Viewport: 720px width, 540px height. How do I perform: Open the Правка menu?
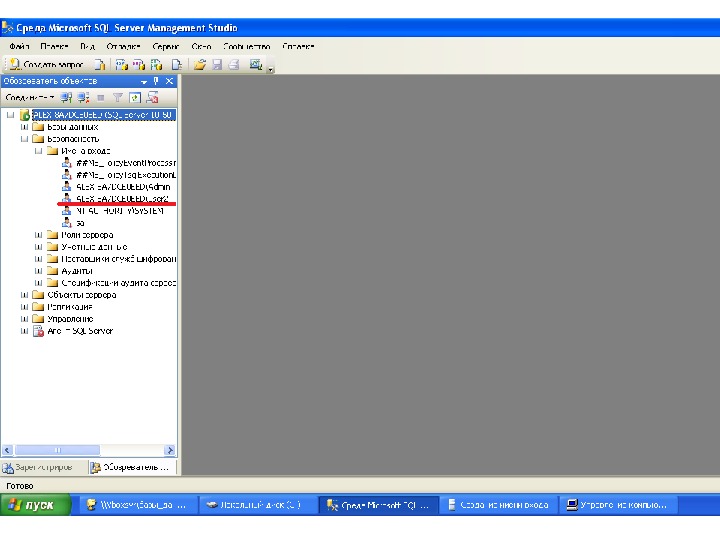tap(54, 46)
